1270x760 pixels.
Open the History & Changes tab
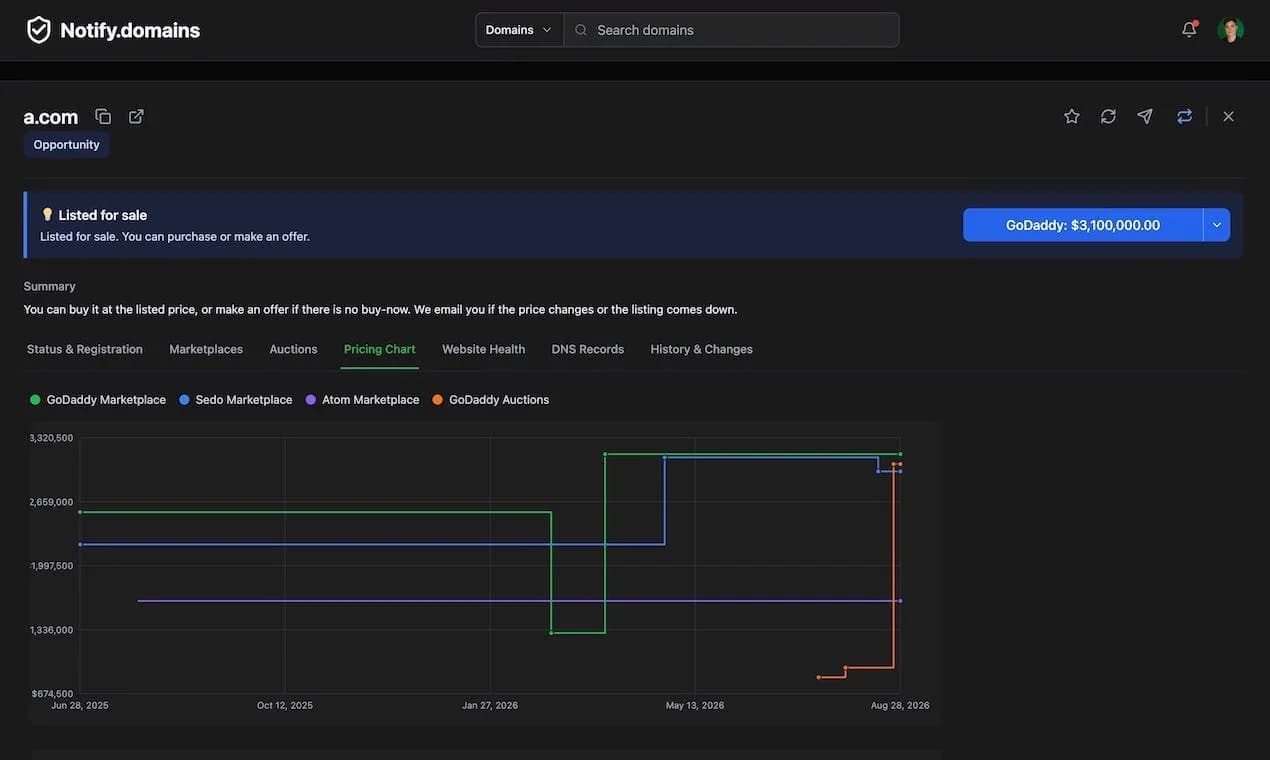pos(702,349)
